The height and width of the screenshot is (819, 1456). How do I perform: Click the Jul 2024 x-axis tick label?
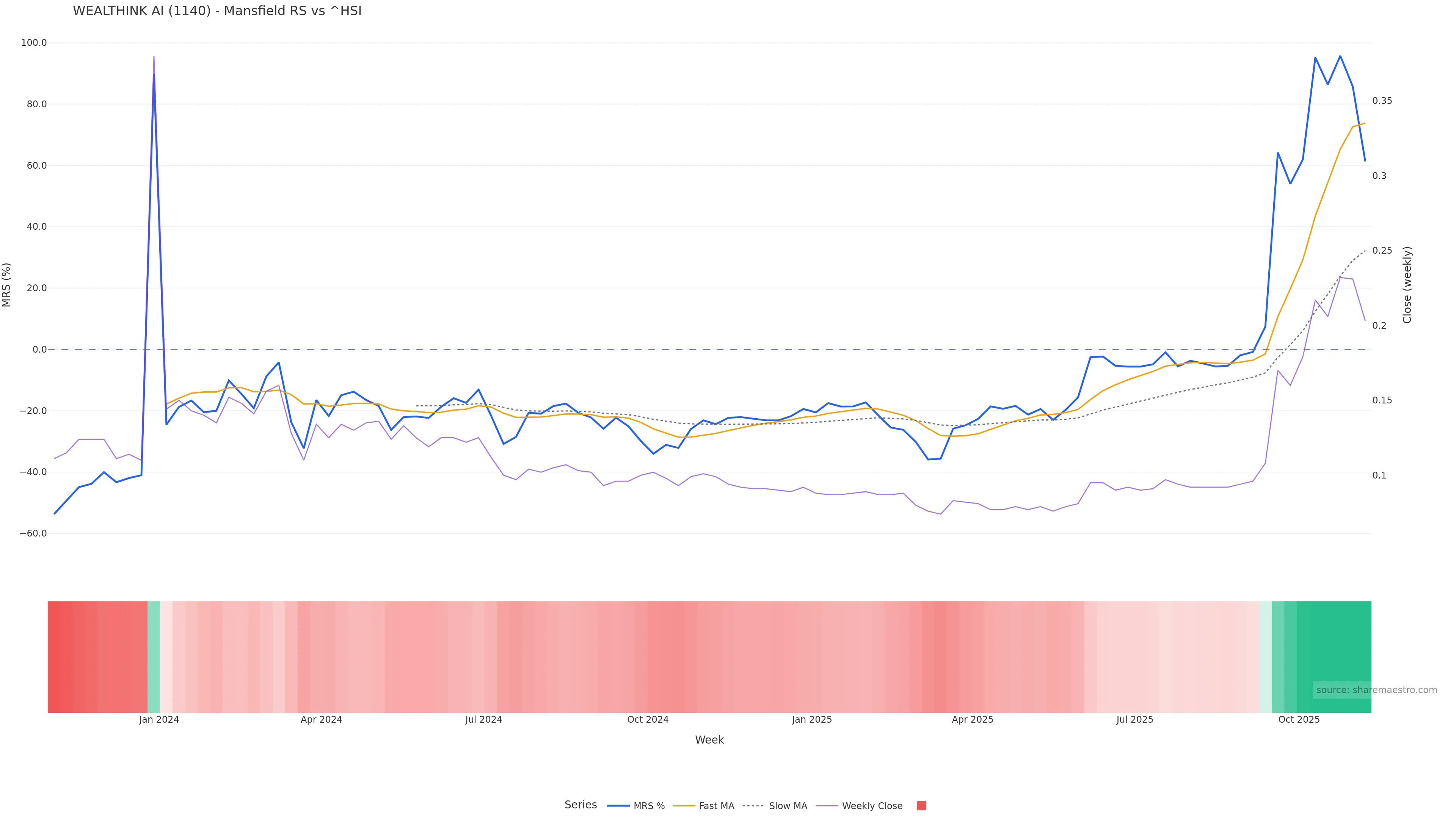(x=483, y=720)
